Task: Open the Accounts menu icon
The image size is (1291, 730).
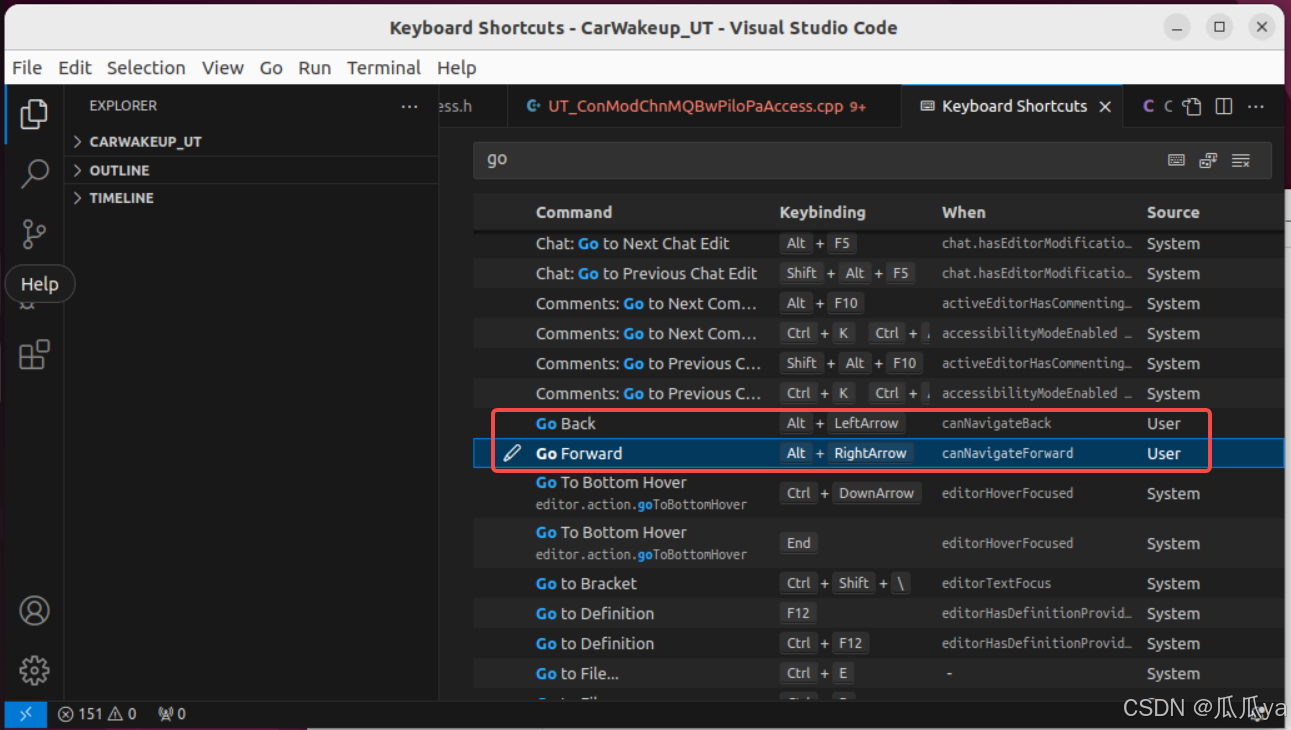Action: point(34,610)
